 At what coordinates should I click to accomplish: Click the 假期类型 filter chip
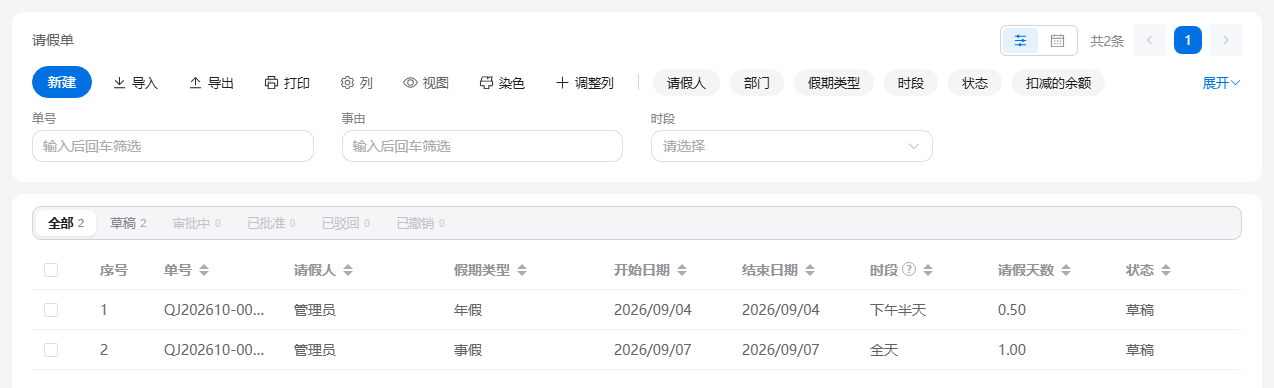(834, 83)
